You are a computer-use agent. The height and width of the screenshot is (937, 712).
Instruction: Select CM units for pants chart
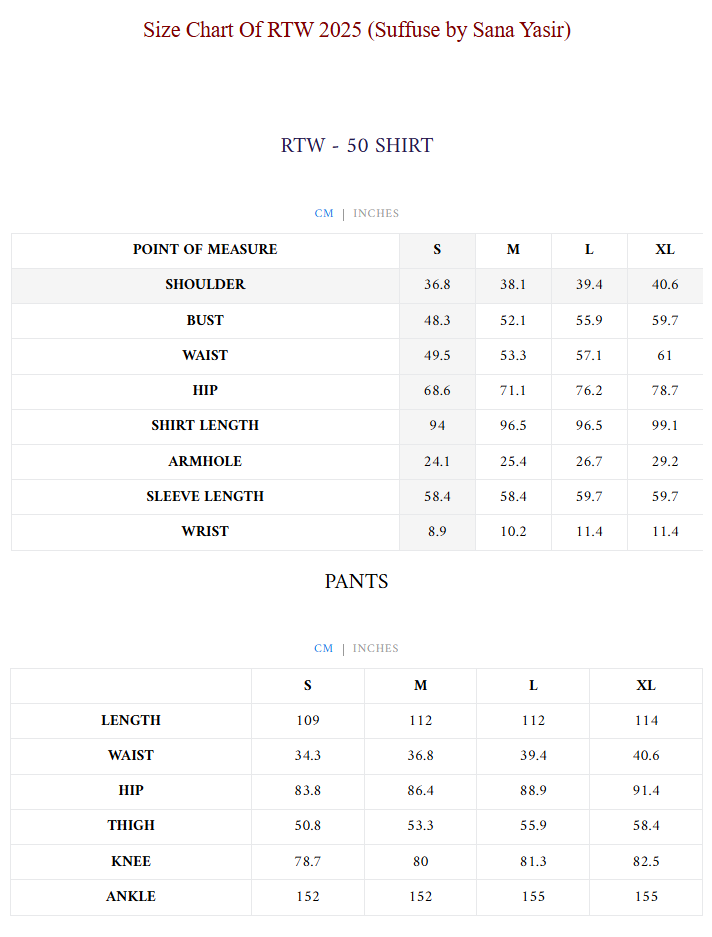[x=324, y=648]
